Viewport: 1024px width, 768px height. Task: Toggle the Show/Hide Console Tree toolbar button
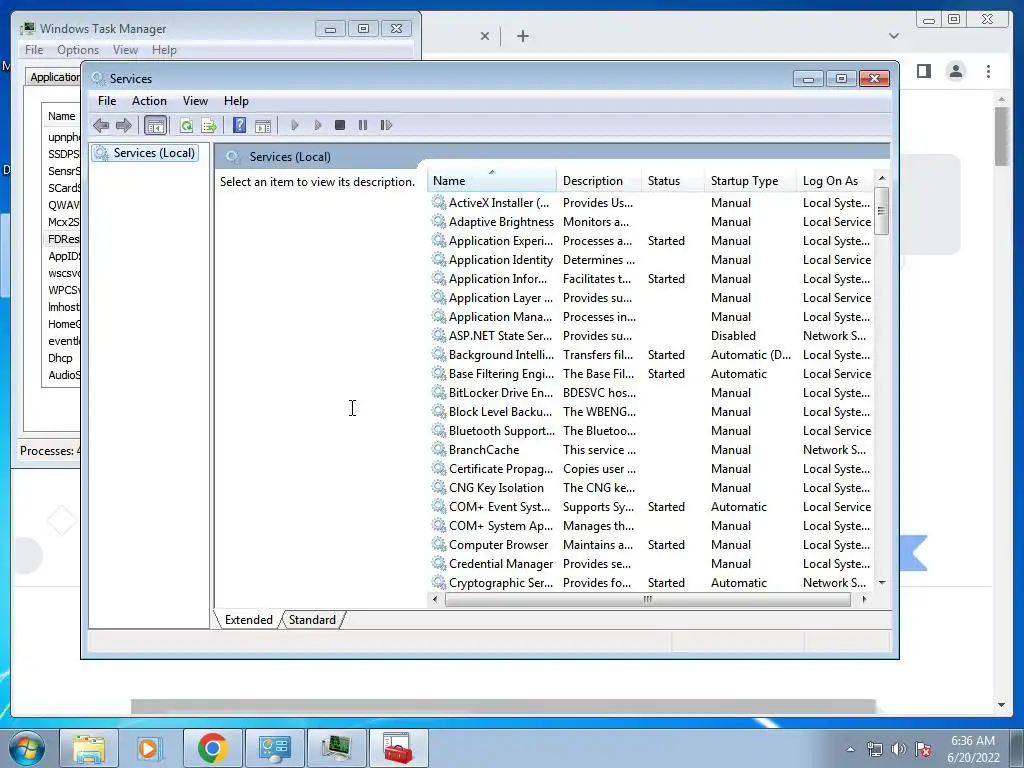point(155,125)
